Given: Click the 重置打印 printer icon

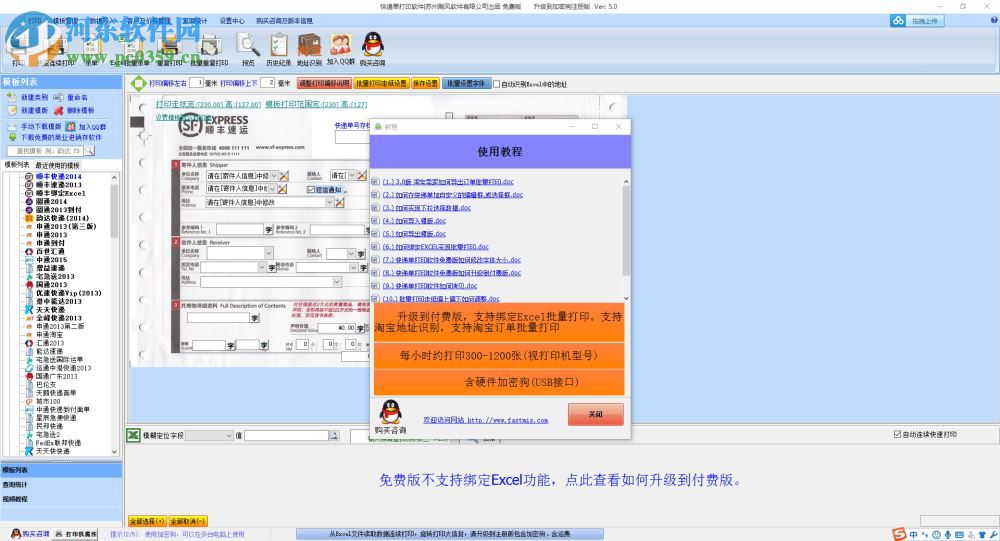Looking at the screenshot, I should point(170,48).
